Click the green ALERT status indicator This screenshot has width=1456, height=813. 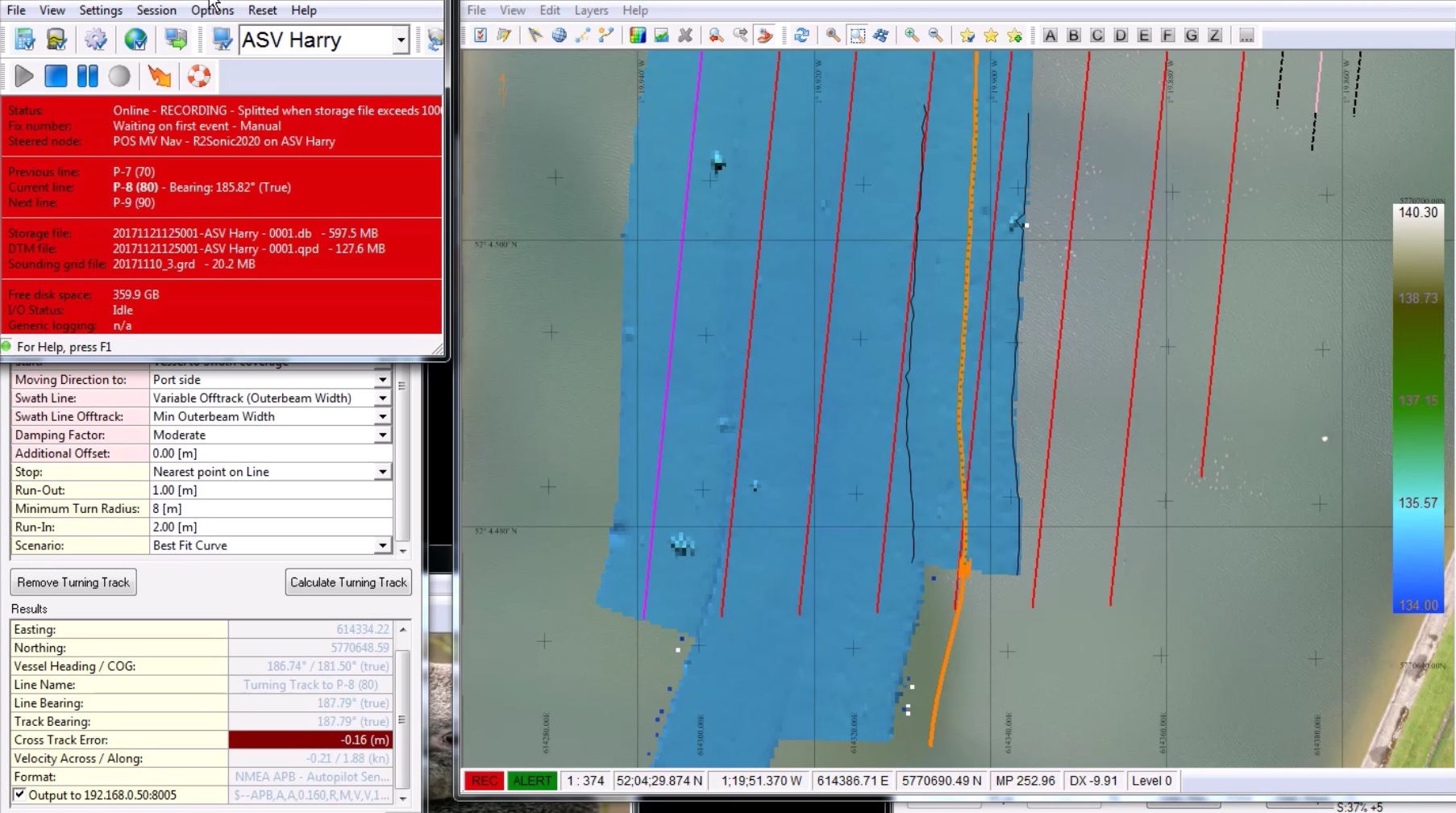point(532,781)
